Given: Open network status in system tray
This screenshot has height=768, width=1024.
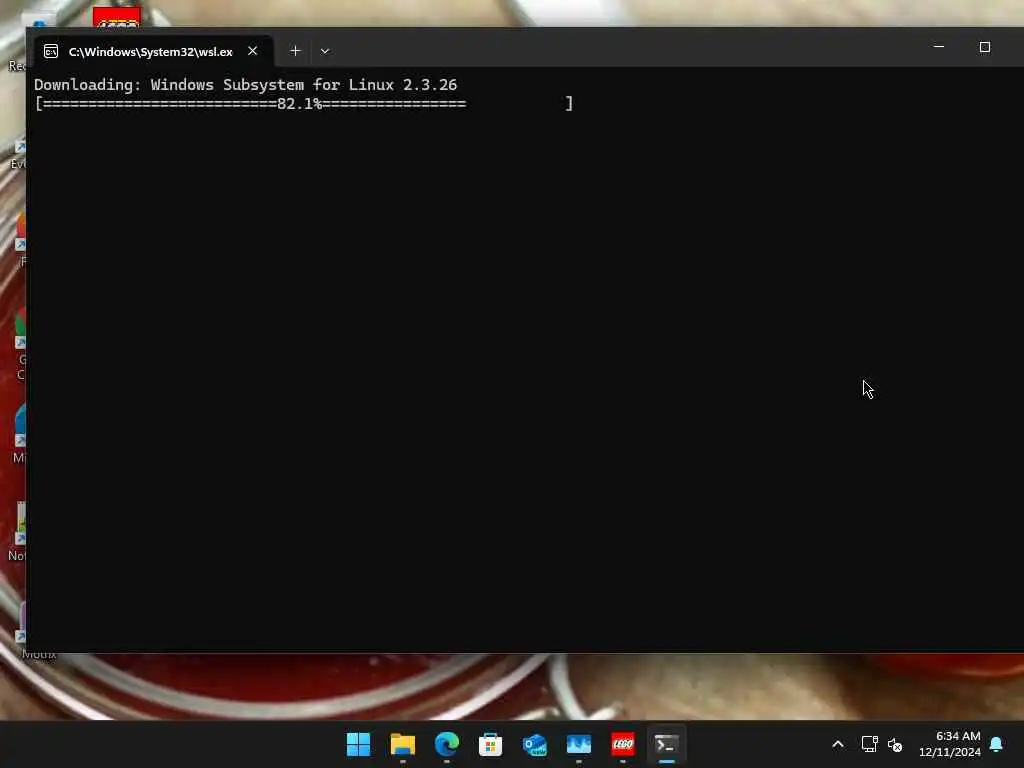Looking at the screenshot, I should tap(869, 744).
